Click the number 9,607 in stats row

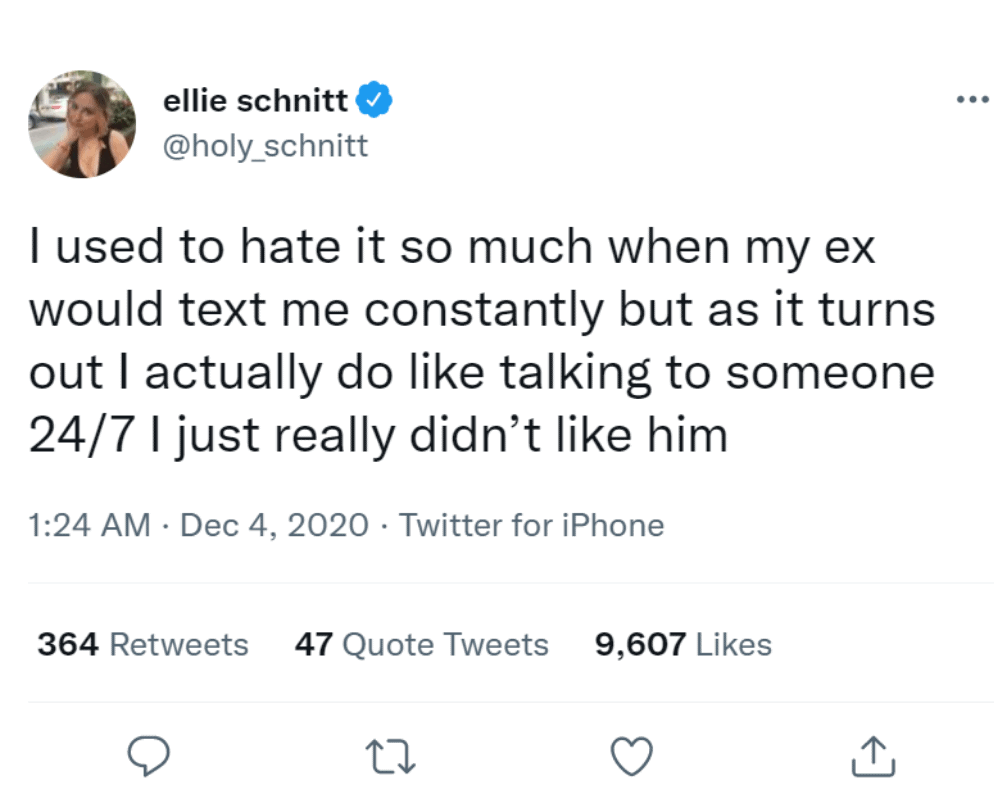point(640,645)
